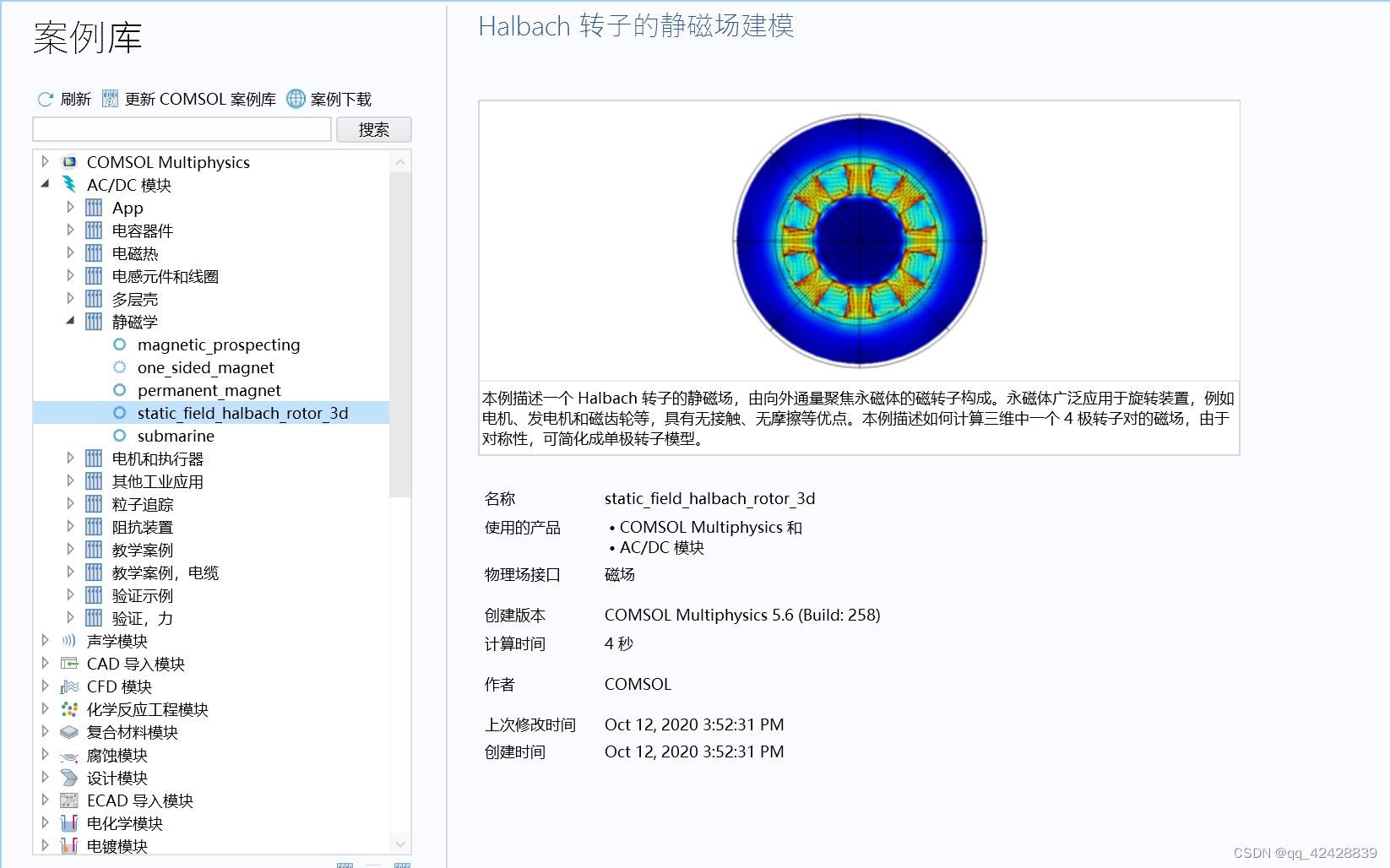Click the 复合材料模块 icon

(x=69, y=732)
